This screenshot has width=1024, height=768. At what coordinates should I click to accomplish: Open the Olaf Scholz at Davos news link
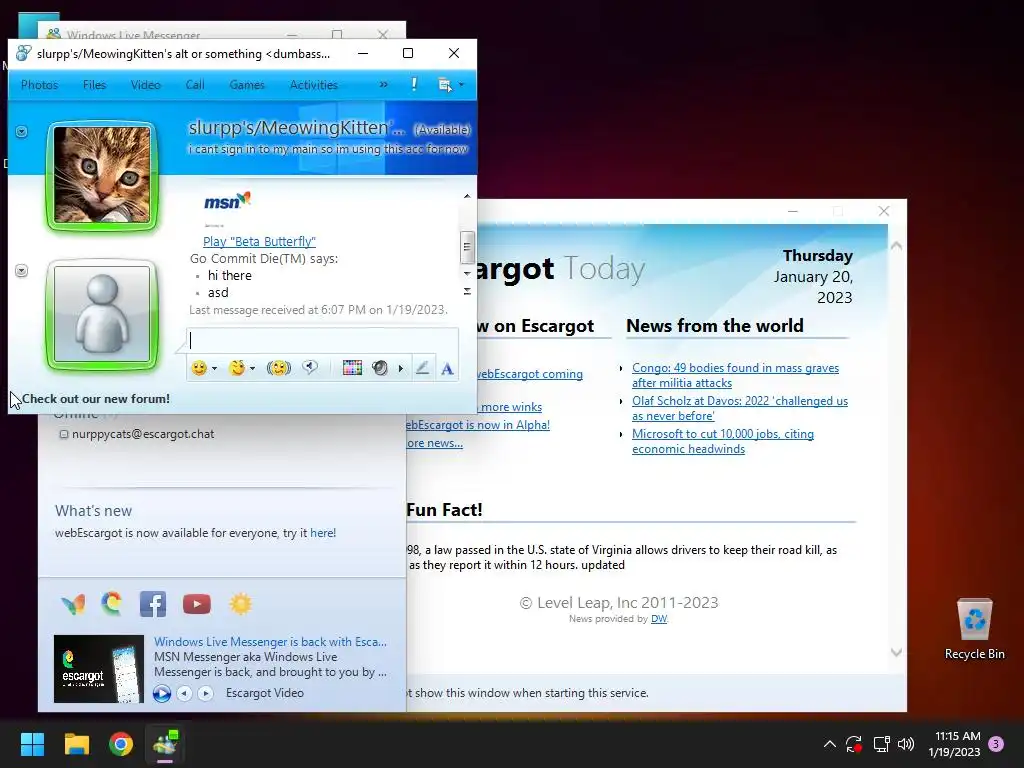point(739,408)
